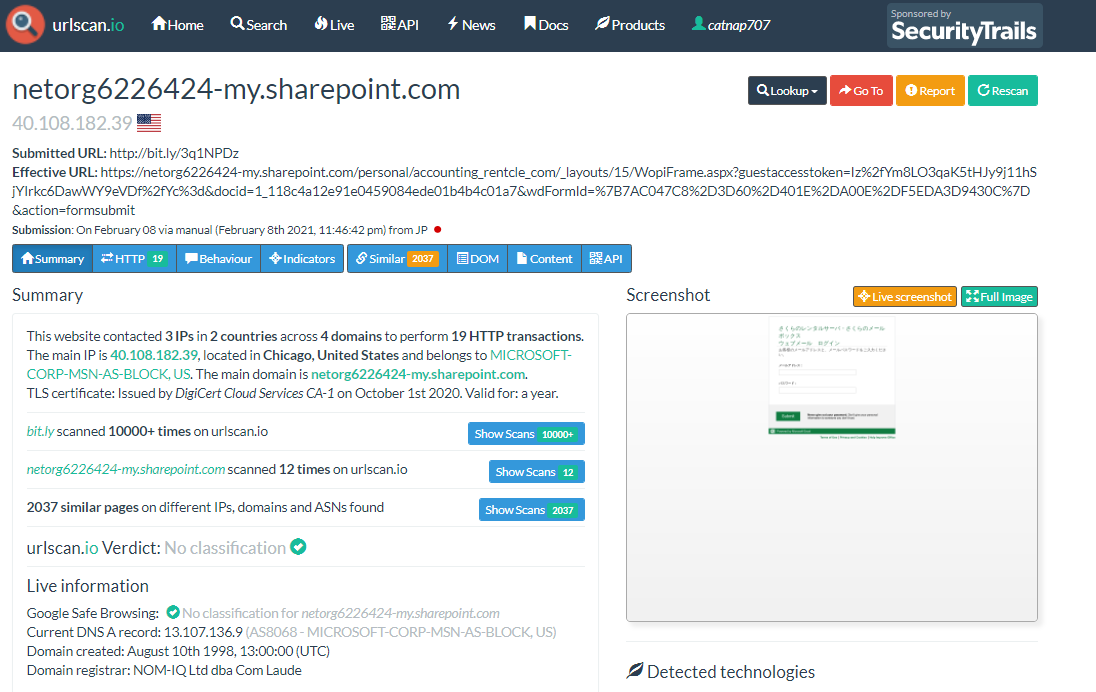Screen dimensions: 1096x692
Task: Open the Docs nav link
Action: coord(546,25)
